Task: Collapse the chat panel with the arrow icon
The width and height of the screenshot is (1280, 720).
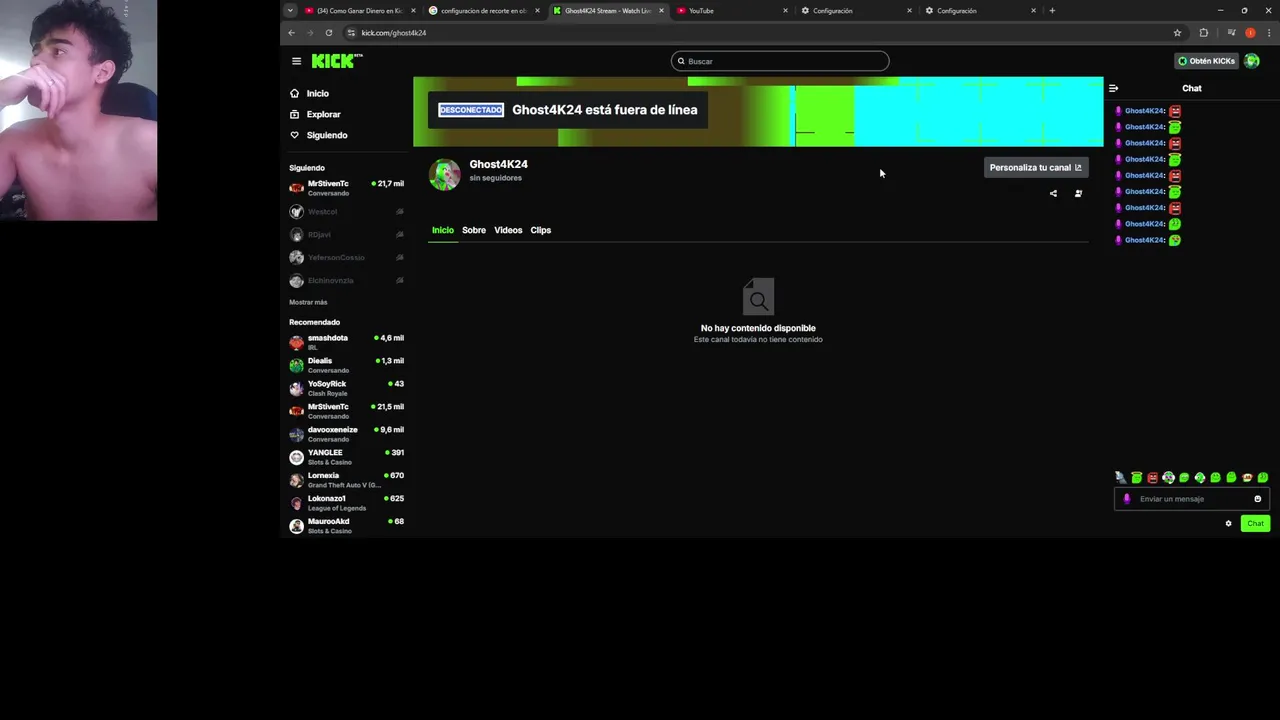Action: tap(1114, 88)
